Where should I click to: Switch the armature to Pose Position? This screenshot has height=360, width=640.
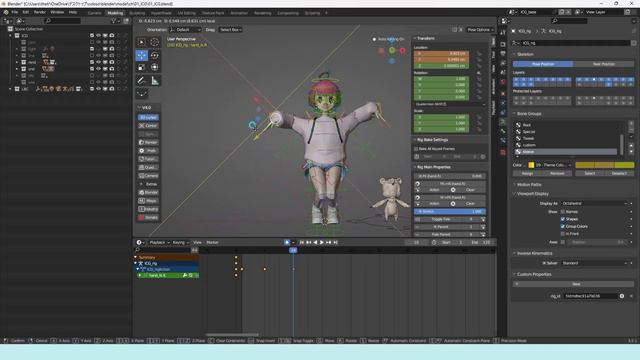pyautogui.click(x=543, y=64)
